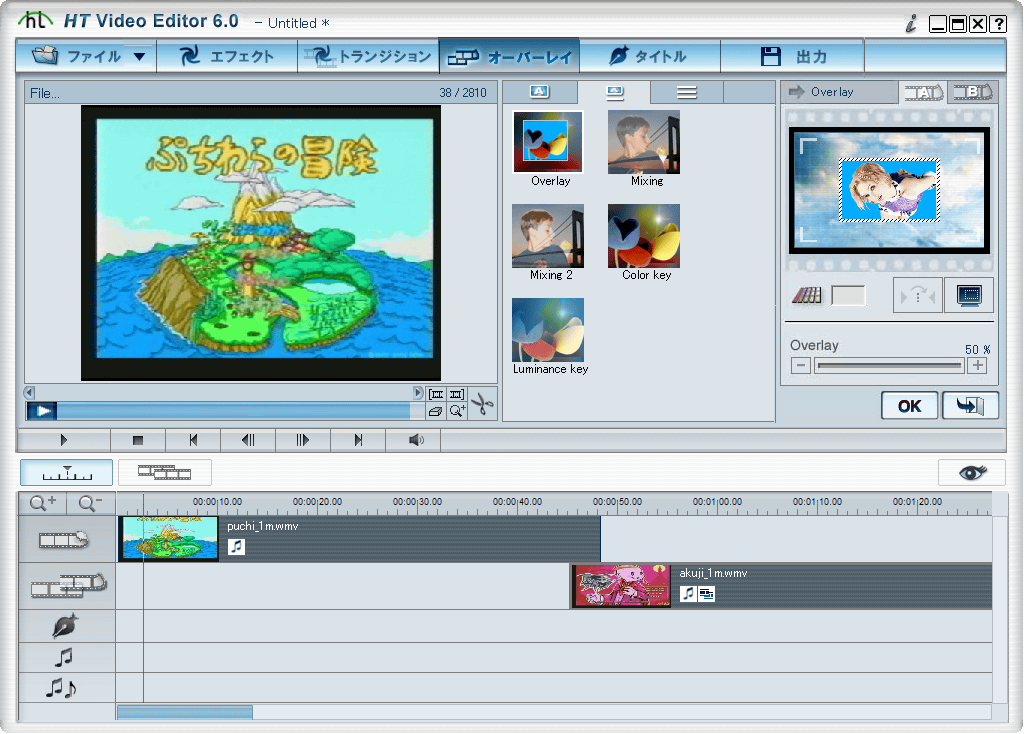Click the eraser icon below preview

(x=436, y=411)
